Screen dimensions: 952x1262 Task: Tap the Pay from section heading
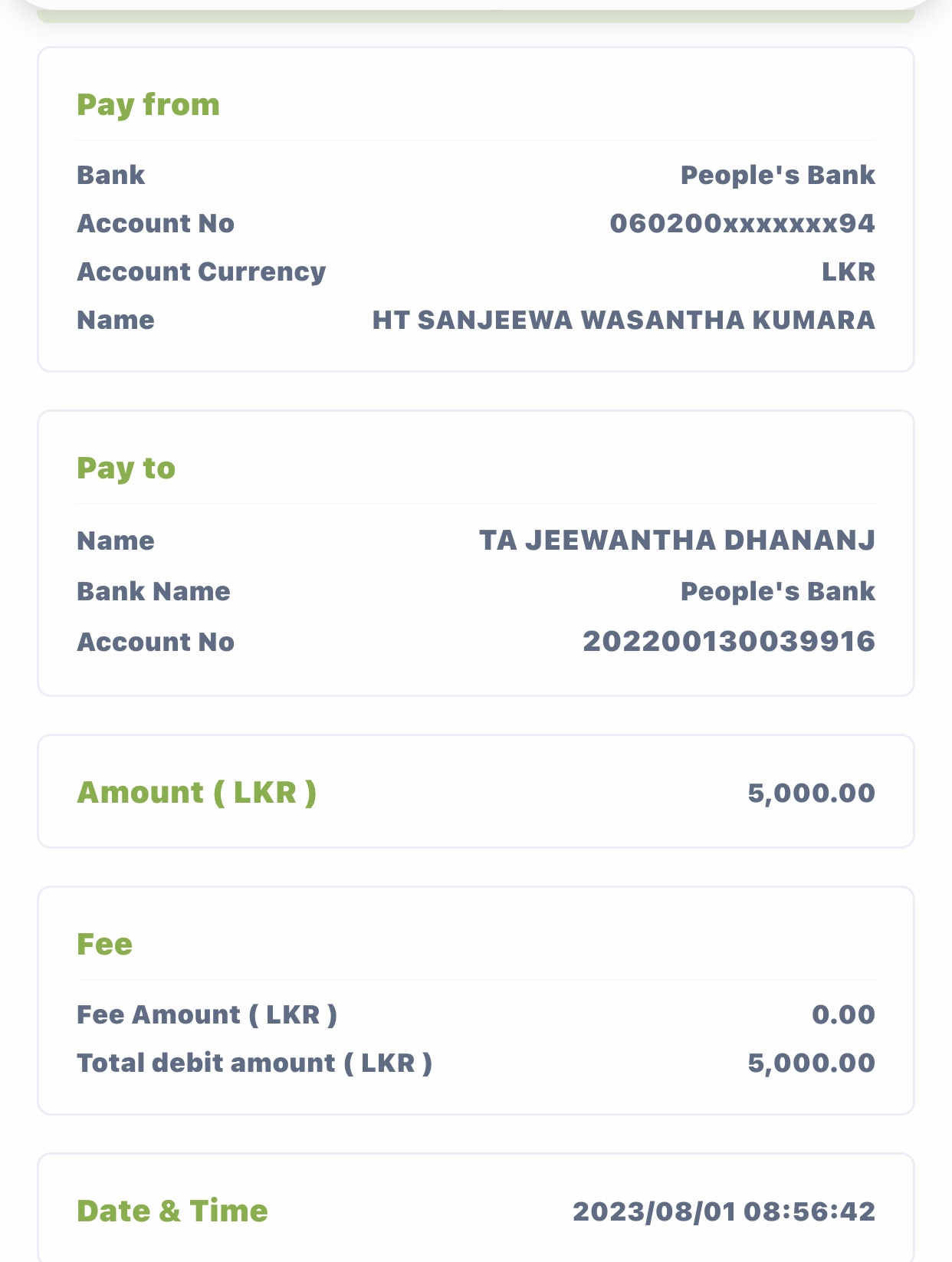(x=148, y=105)
